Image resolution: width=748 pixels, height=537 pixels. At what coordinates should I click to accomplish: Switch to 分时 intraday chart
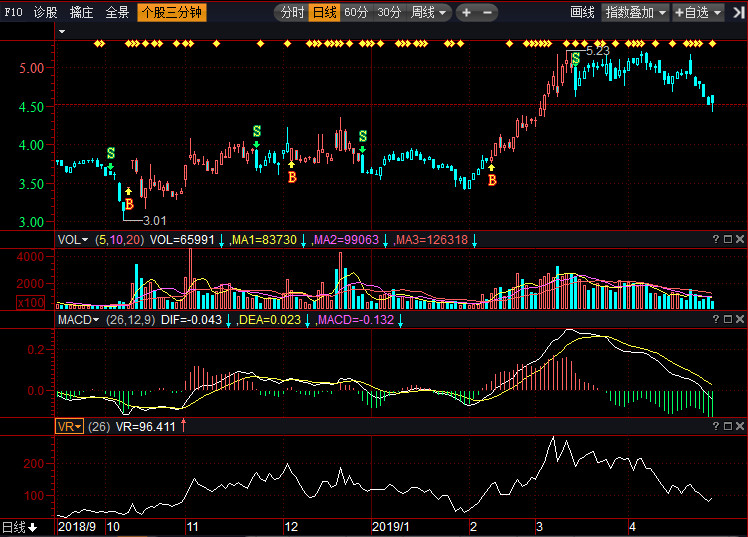tap(292, 12)
